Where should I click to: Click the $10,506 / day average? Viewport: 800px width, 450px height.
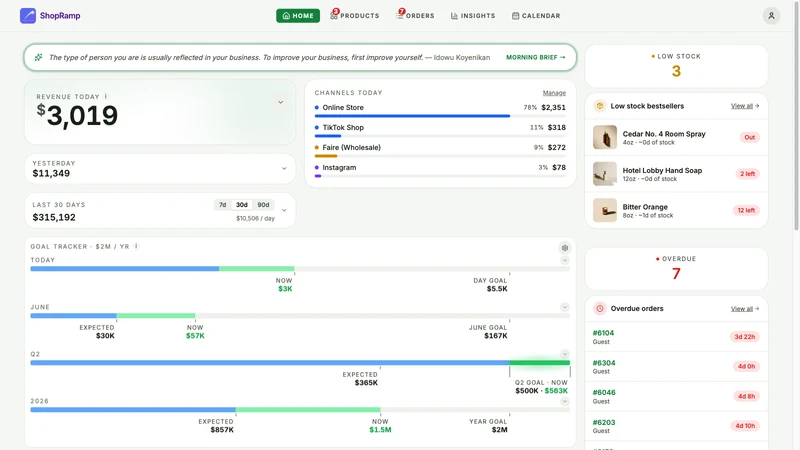[255, 218]
